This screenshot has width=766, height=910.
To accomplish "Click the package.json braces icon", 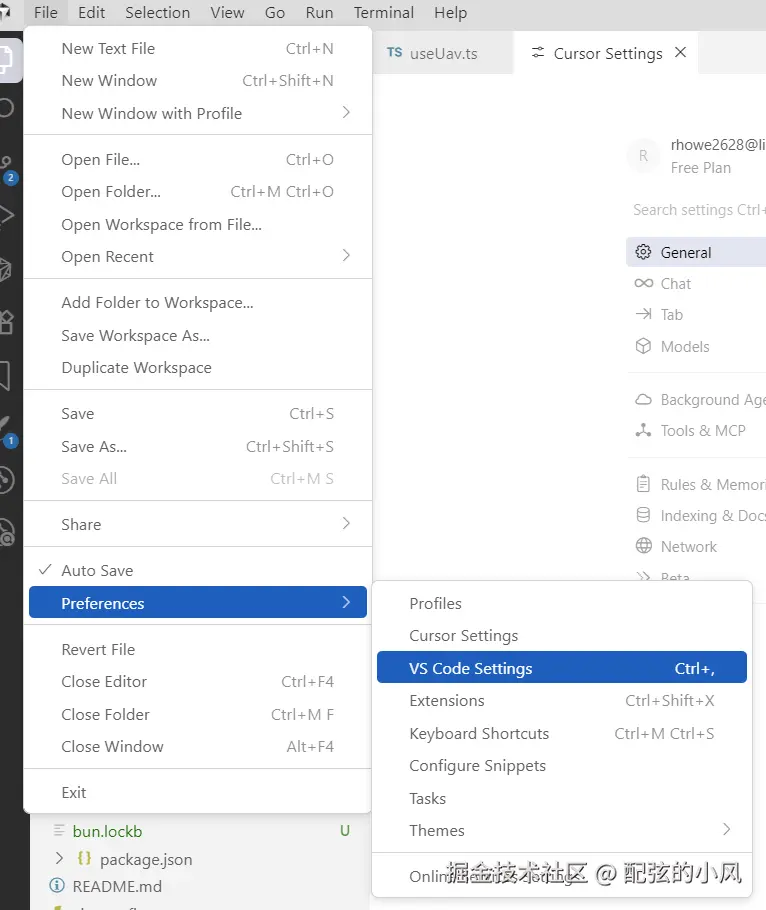I will (84, 858).
